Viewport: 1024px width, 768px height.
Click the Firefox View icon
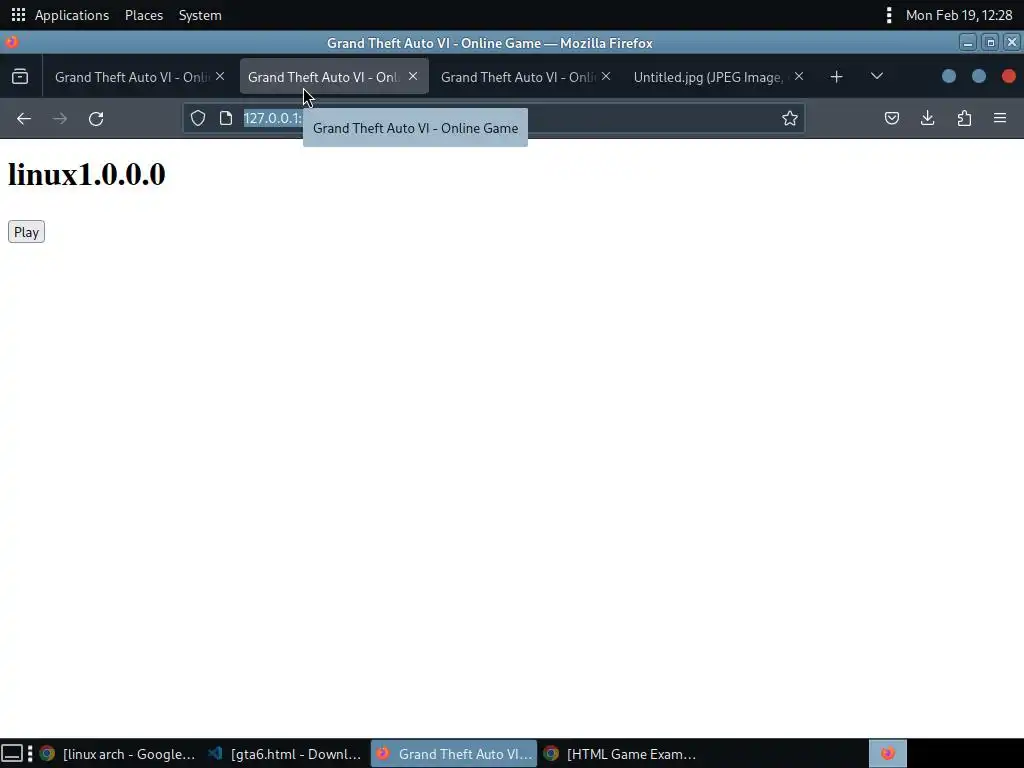tap(20, 77)
